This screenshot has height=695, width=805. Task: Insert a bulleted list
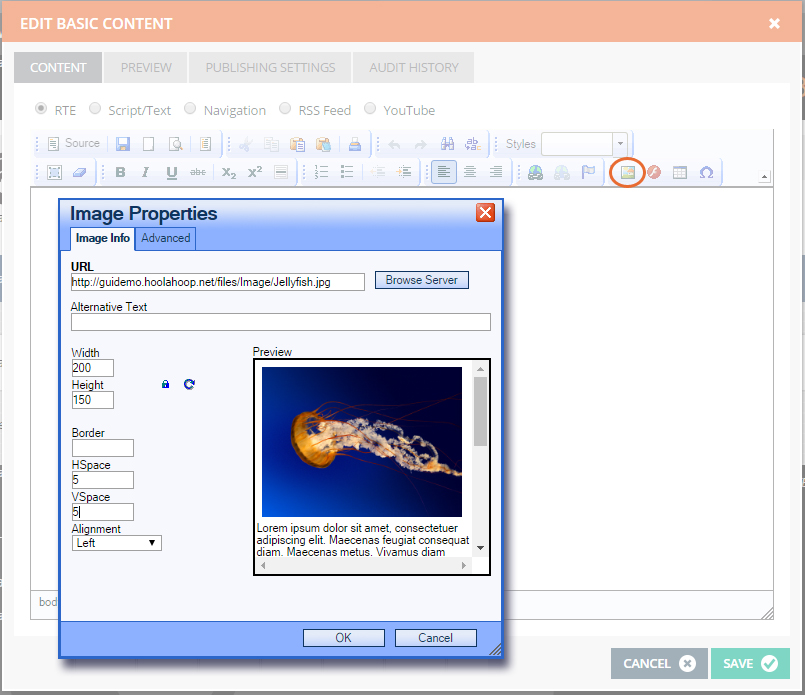click(347, 172)
